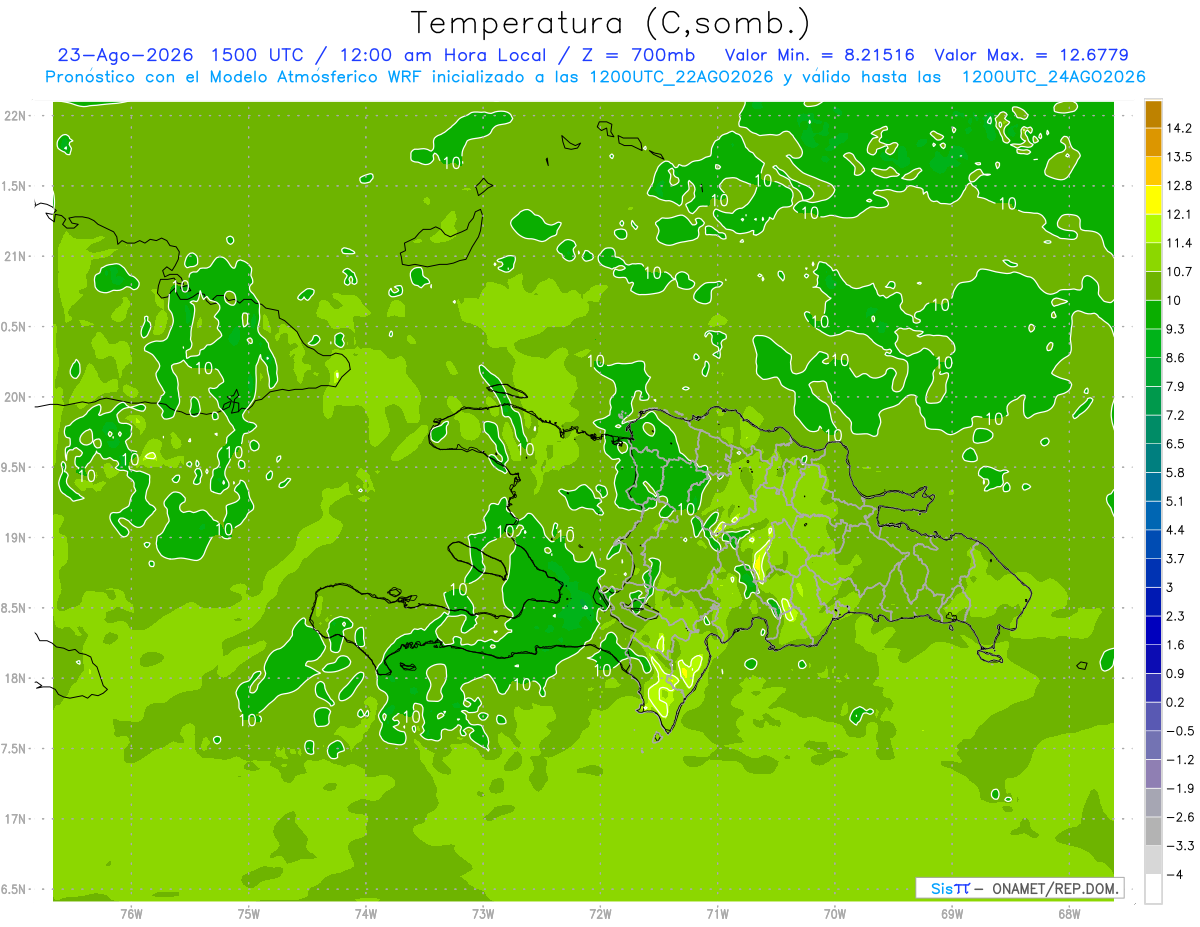Pick the orange swatch above 14.2
Viewport: 1200px width, 927px height.
pyautogui.click(x=1153, y=114)
